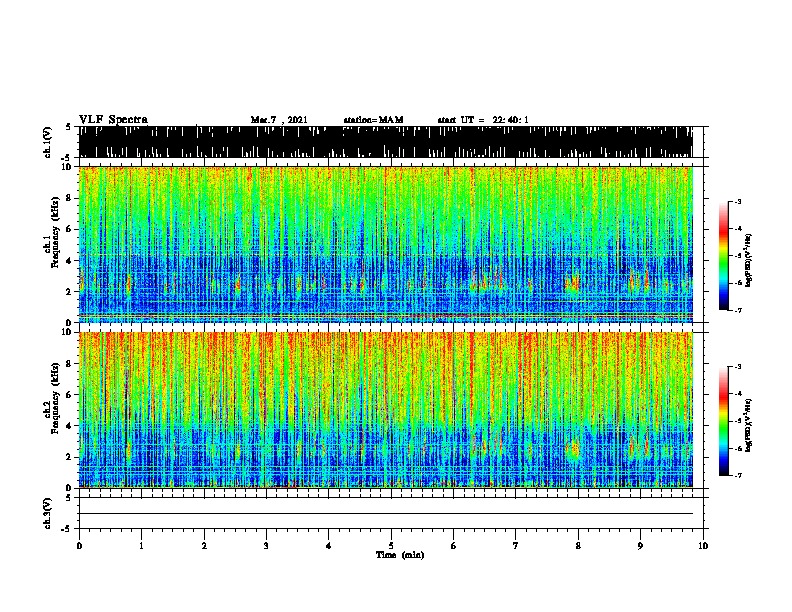This screenshot has height=612, width=792.
Task: Click time axis tick label "0"
Action: (79, 546)
